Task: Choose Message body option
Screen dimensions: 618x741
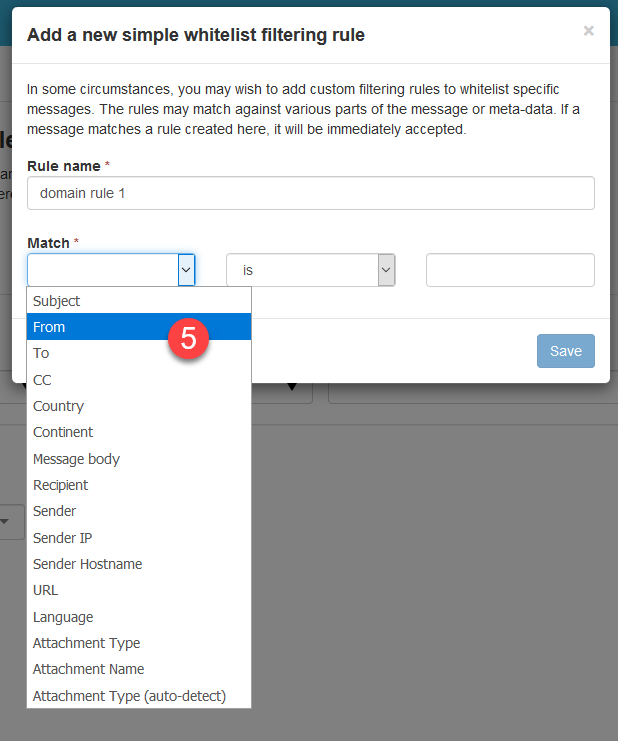Action: click(76, 459)
